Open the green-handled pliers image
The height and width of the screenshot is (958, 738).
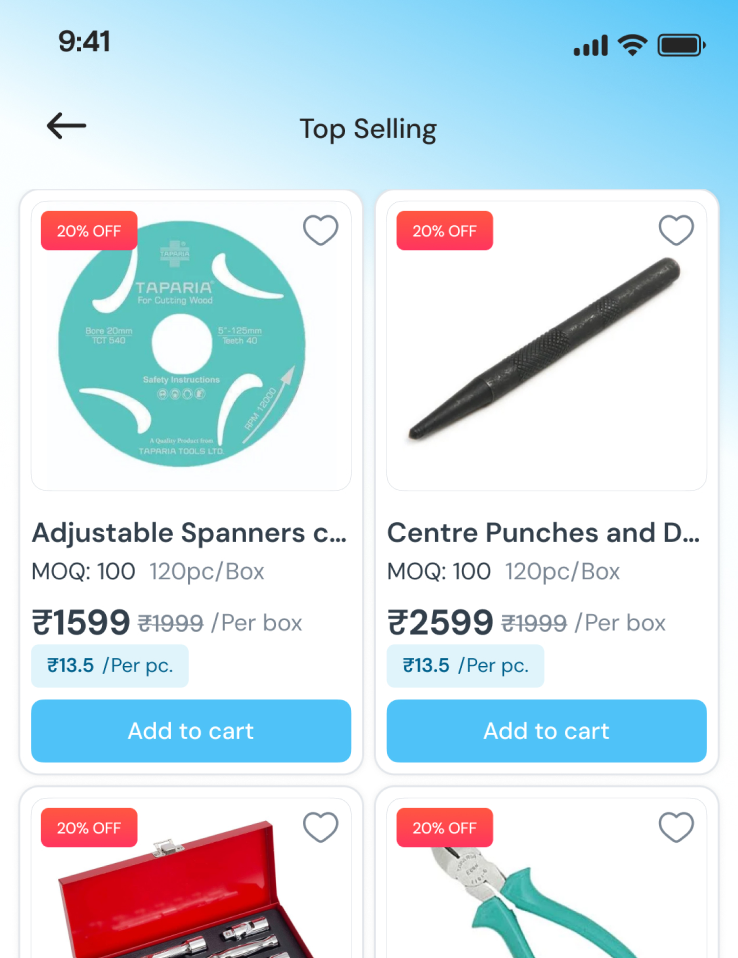[x=546, y=900]
